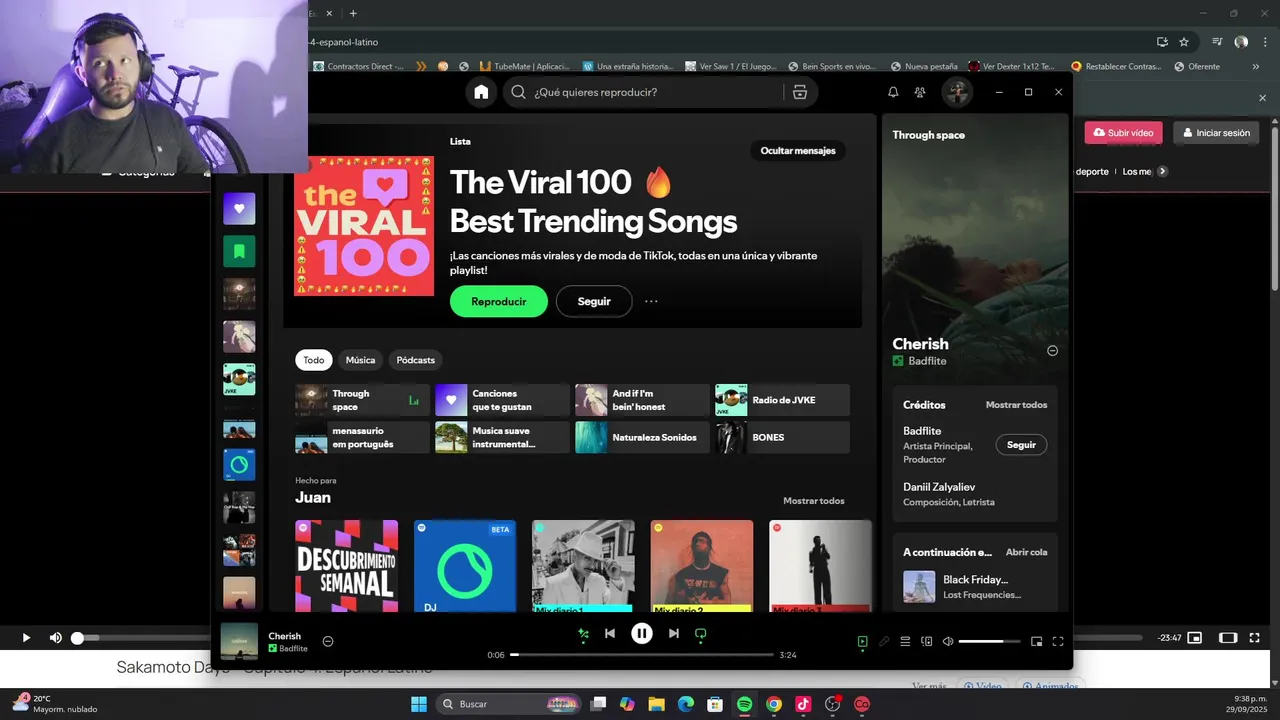Toggle Smart Shuffle in player
1280x720 pixels.
point(584,633)
